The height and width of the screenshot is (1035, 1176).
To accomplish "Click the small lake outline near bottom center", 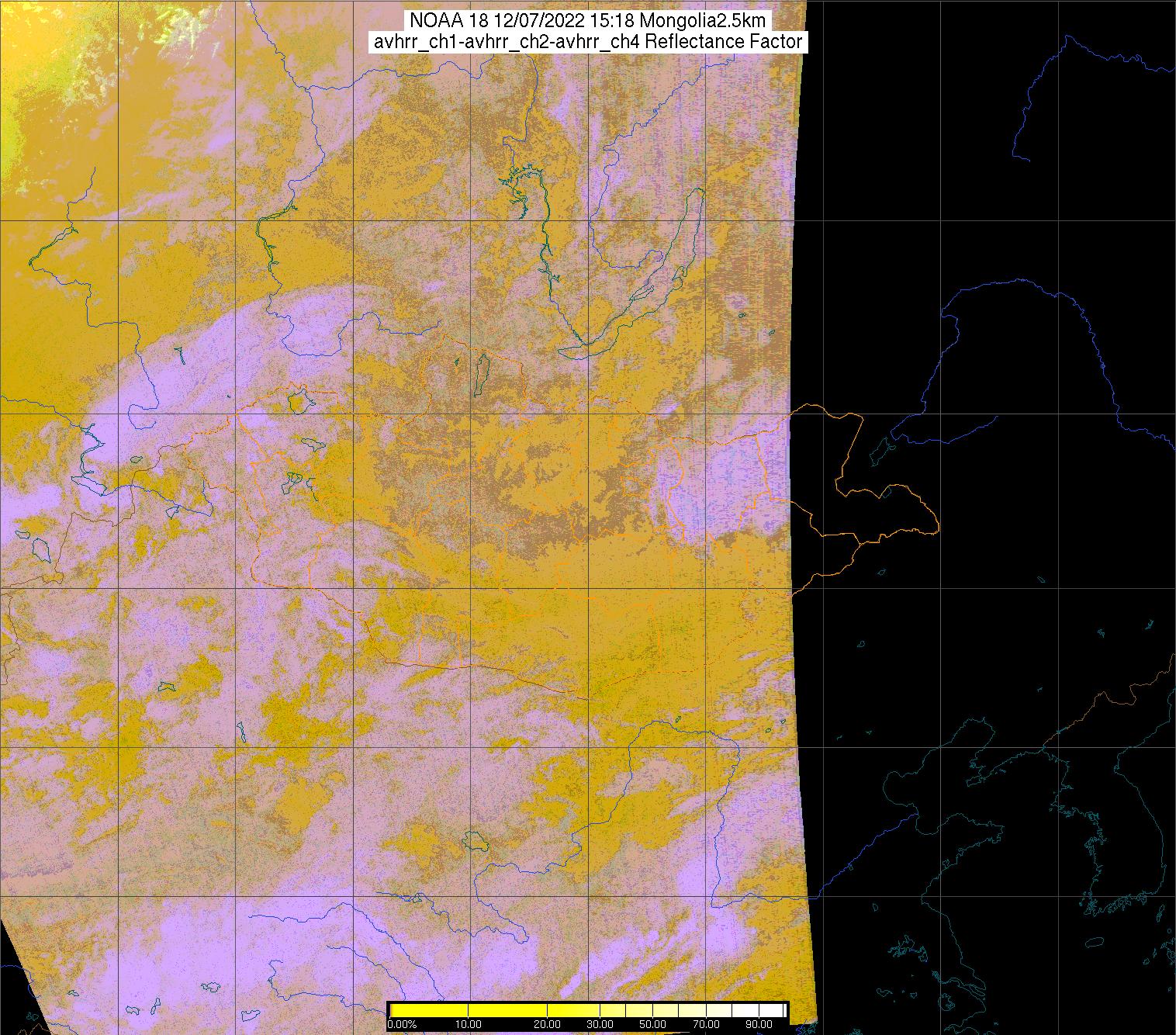I will [472, 839].
